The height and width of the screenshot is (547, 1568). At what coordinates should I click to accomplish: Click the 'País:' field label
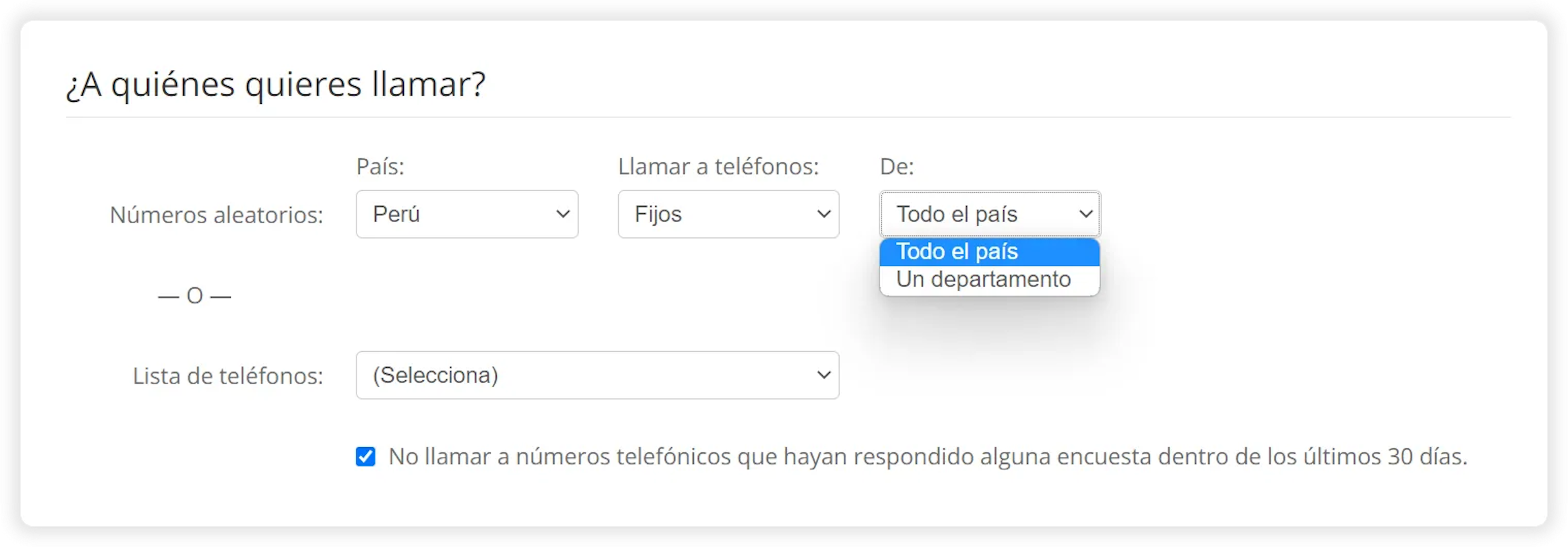tap(381, 167)
